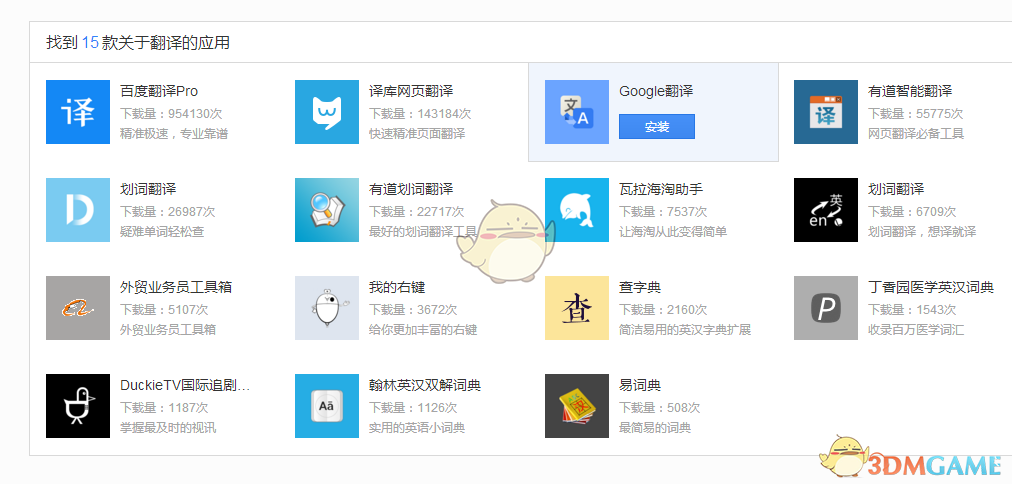Click the 下载量：22717次 text

[416, 212]
